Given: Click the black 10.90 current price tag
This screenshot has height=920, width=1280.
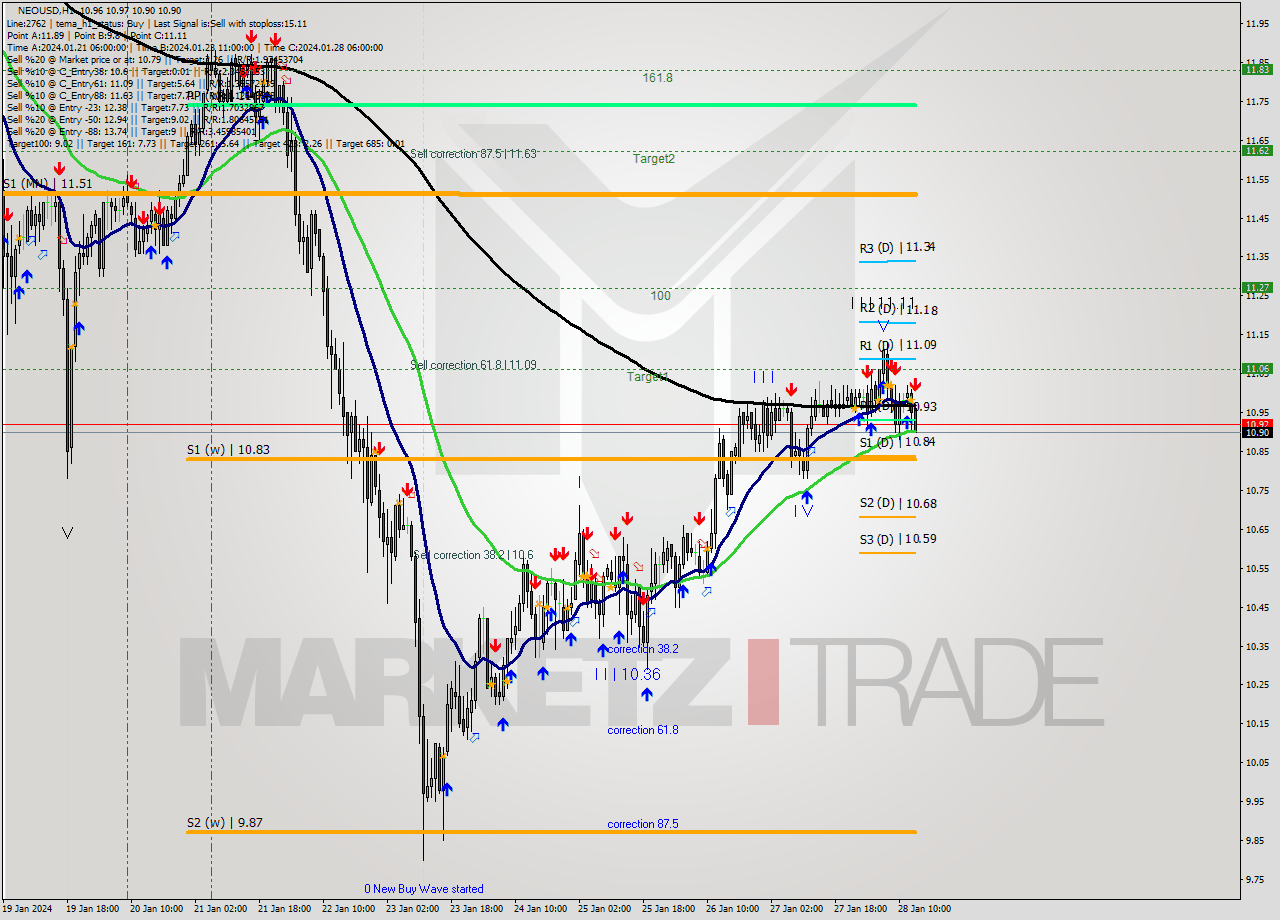Looking at the screenshot, I should 1257,432.
